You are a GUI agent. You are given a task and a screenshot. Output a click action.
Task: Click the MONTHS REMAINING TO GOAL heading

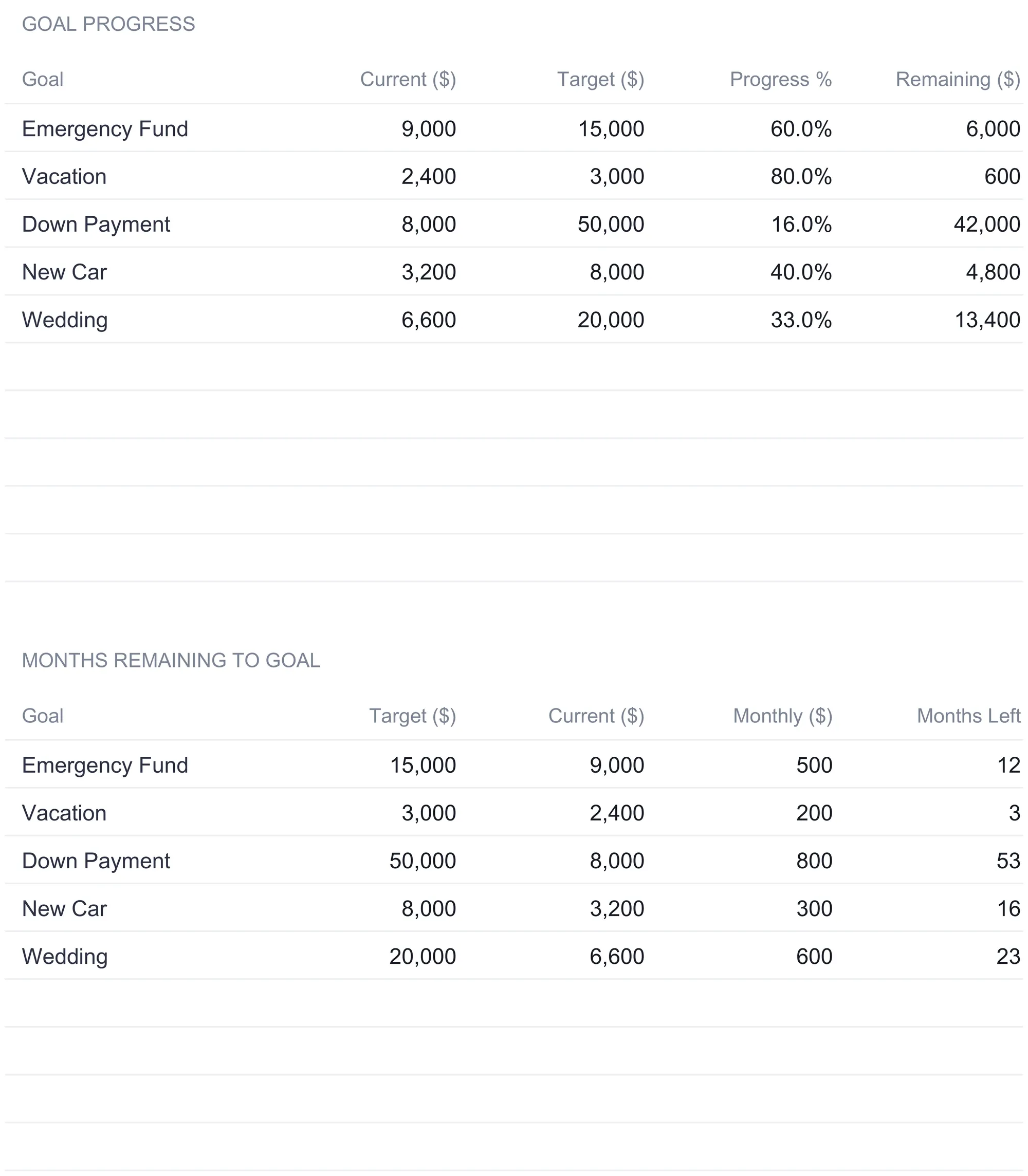click(x=171, y=661)
